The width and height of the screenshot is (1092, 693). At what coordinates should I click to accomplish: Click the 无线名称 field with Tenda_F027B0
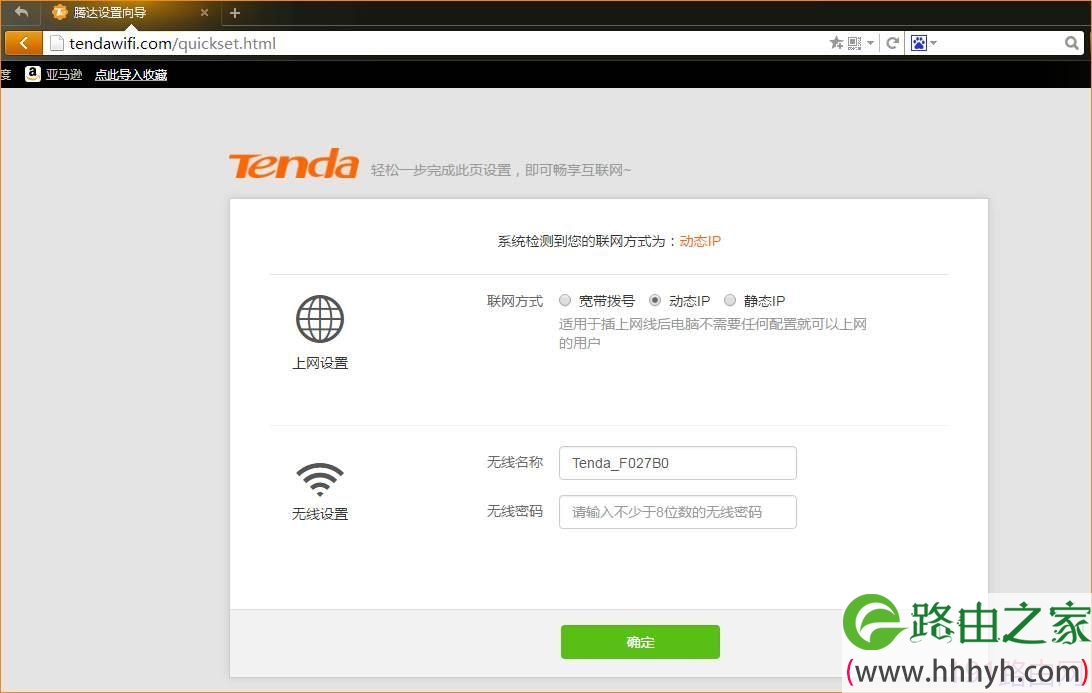678,463
